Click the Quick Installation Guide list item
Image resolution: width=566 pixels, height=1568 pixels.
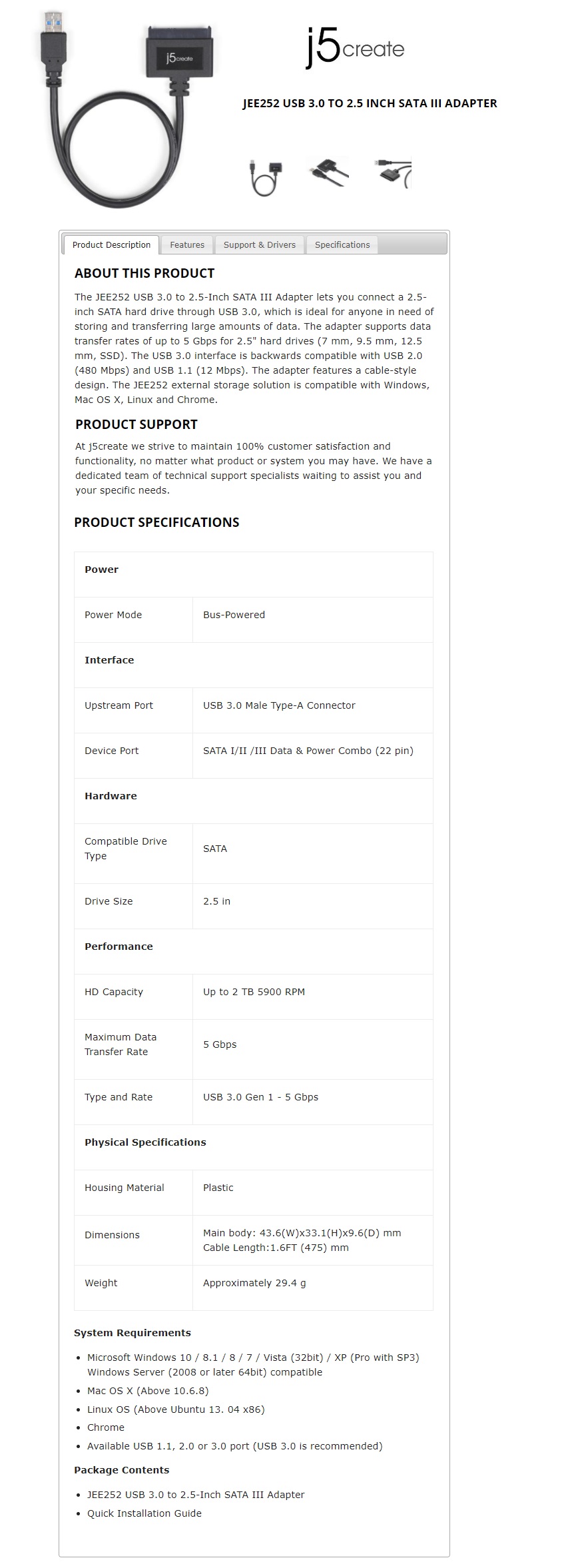144,1513
